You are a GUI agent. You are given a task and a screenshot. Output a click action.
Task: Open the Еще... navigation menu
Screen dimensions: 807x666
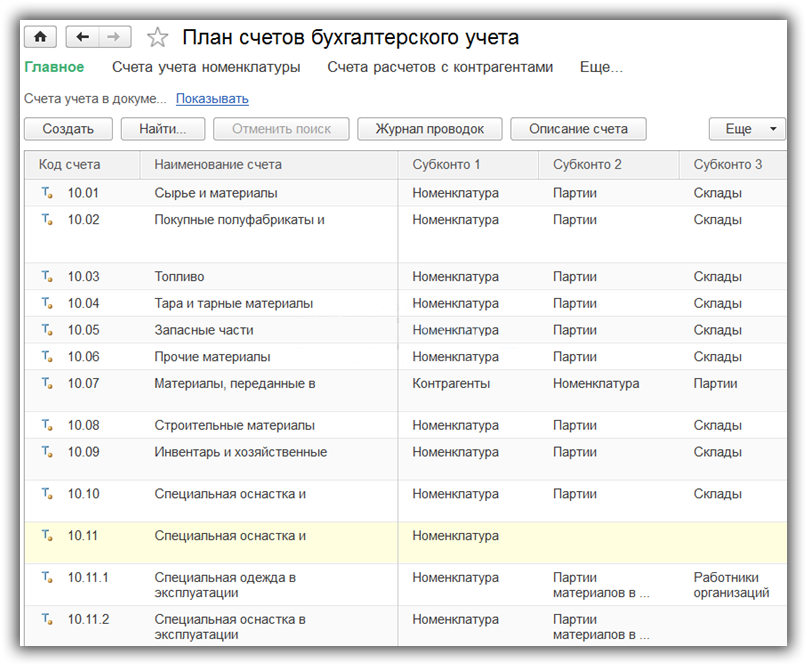click(601, 67)
